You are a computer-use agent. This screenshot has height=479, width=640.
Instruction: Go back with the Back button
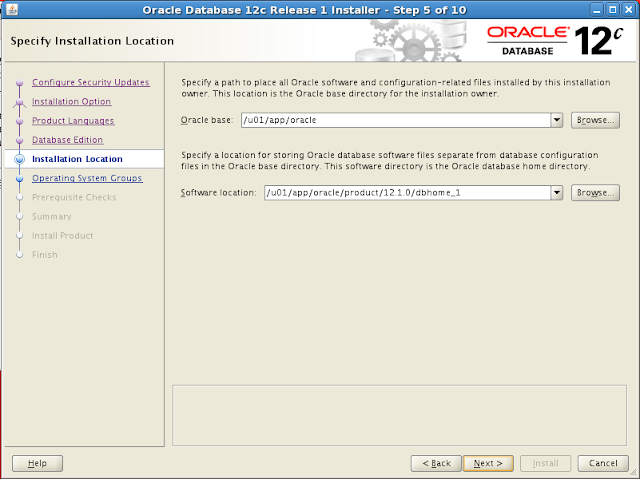tap(436, 463)
